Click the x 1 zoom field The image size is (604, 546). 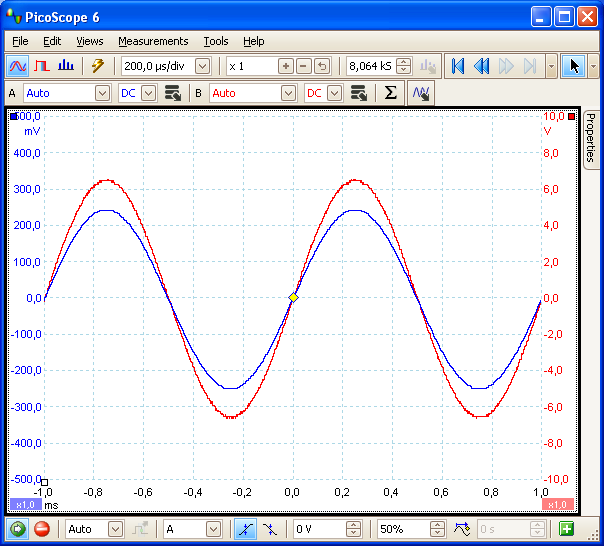coord(252,66)
